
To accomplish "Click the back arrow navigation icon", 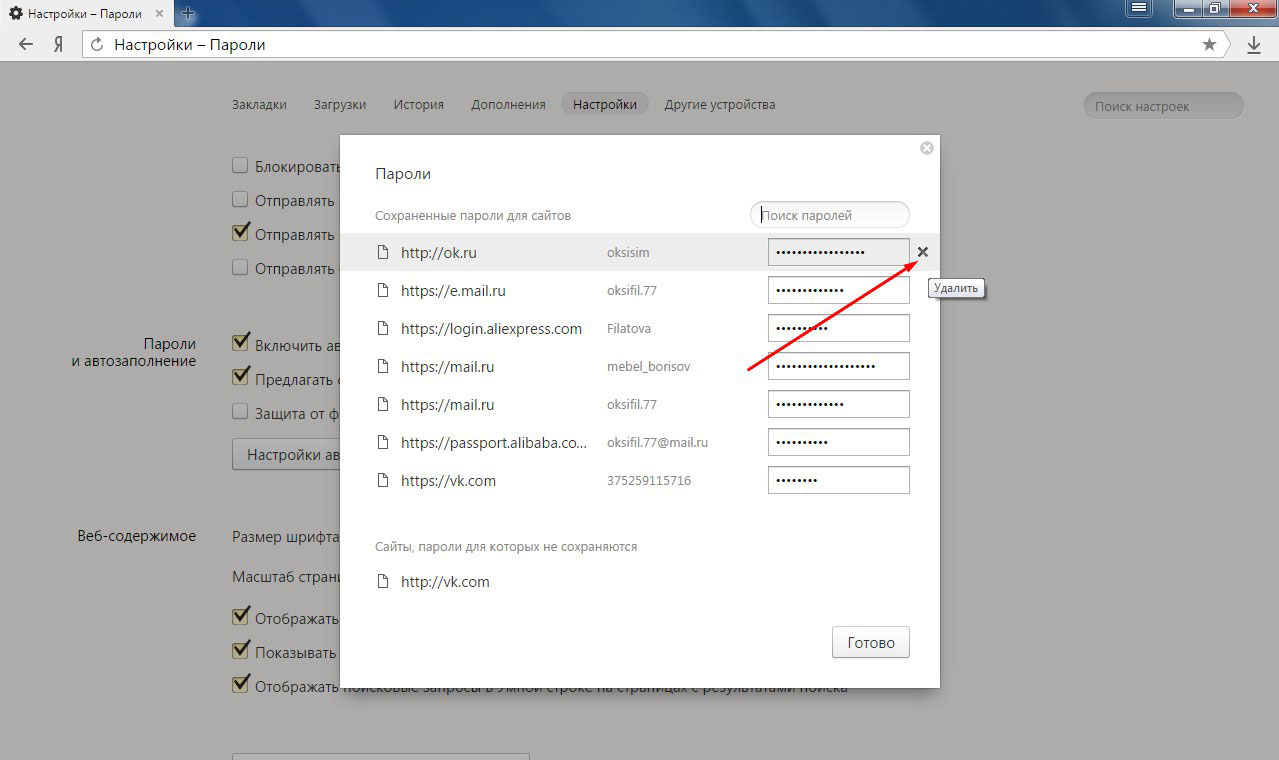I will coord(26,44).
